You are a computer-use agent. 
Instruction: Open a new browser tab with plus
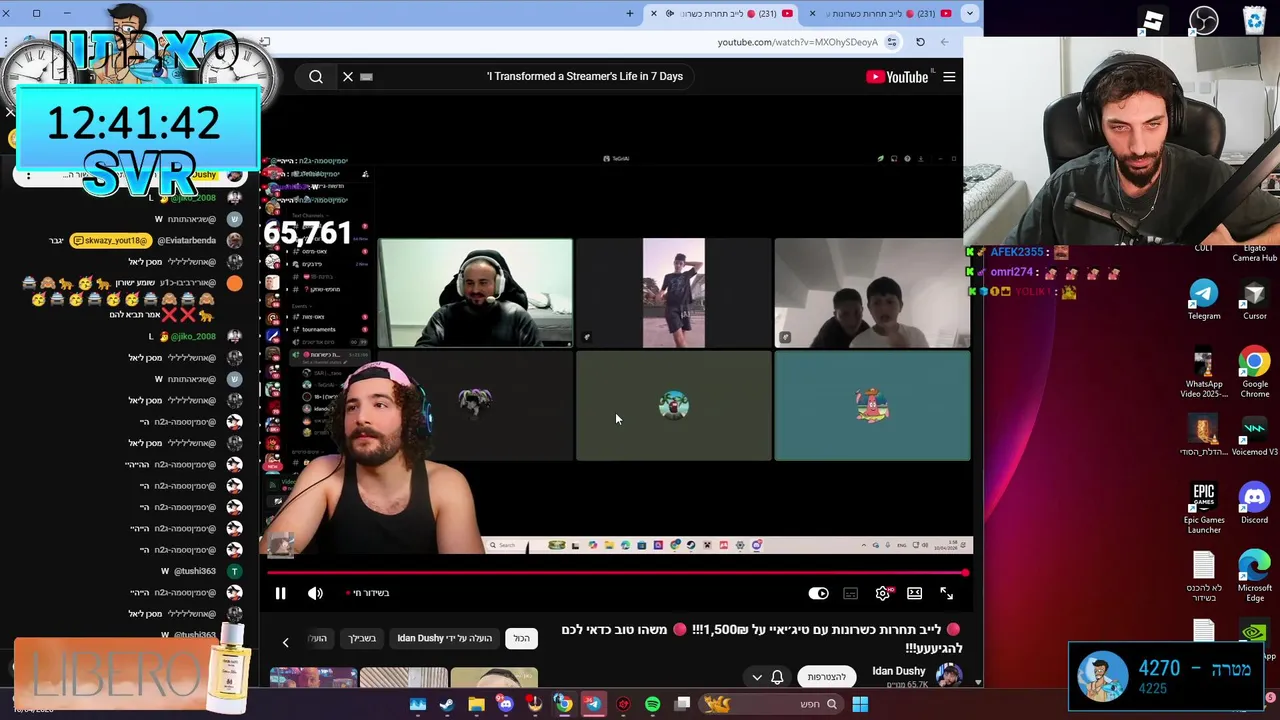point(630,13)
